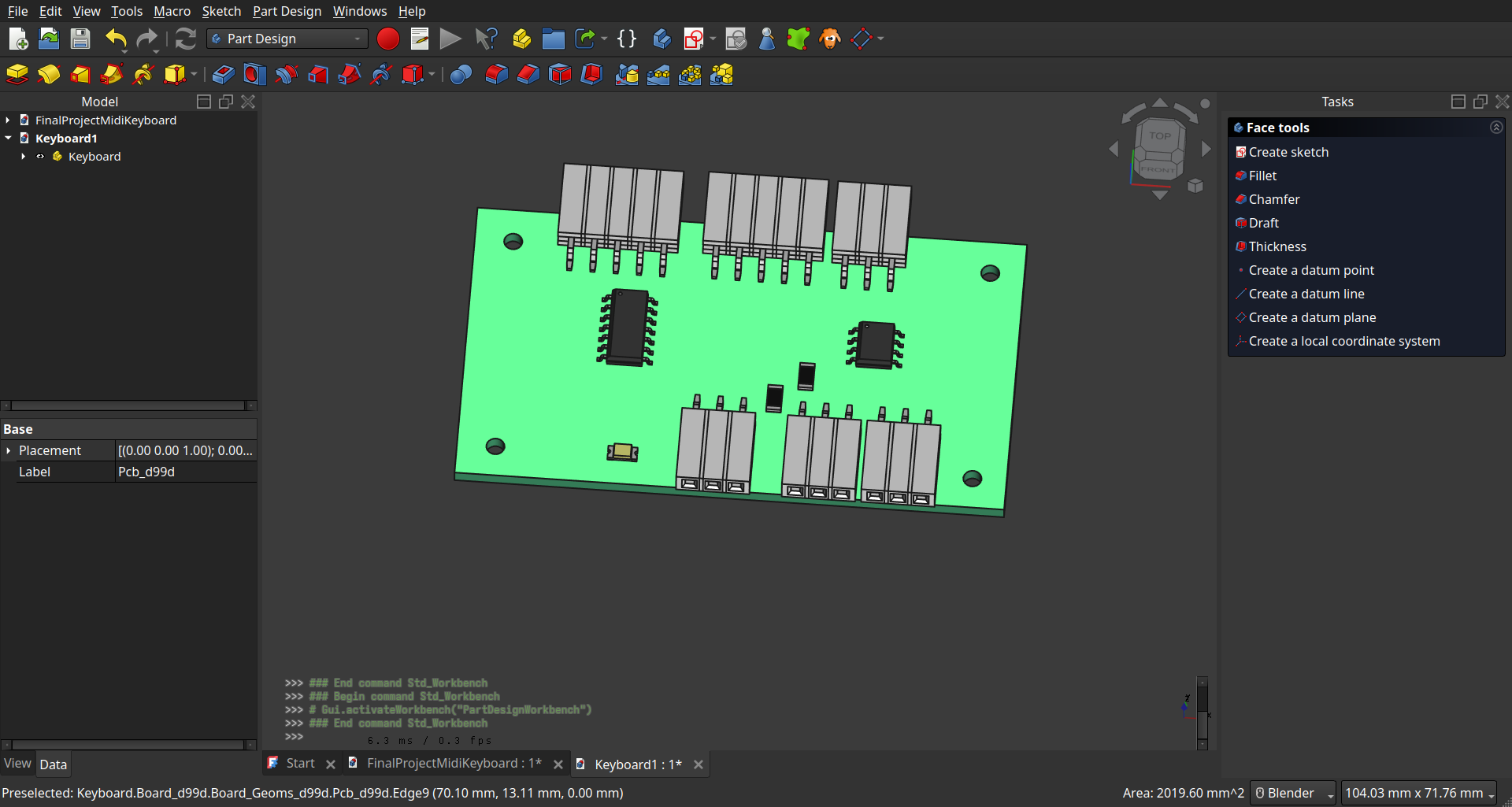Execute macro with play icon
This screenshot has height=807, width=1512.
(x=450, y=39)
